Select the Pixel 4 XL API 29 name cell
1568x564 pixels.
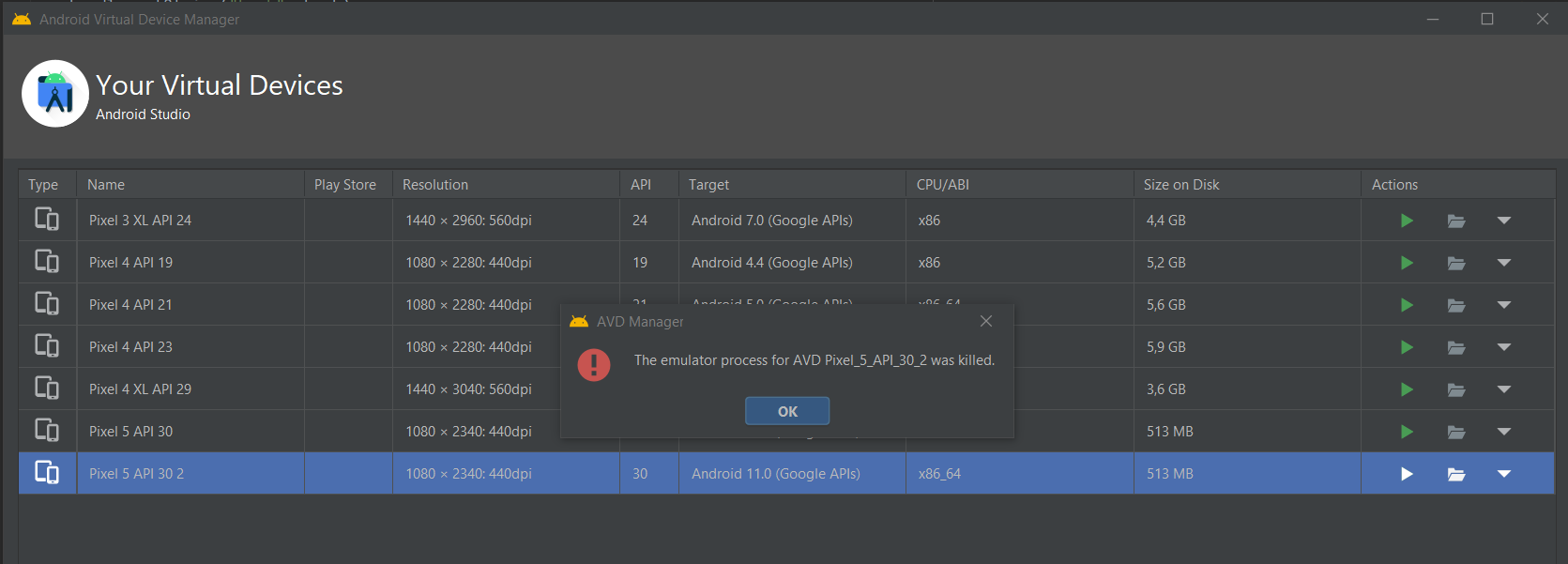190,389
